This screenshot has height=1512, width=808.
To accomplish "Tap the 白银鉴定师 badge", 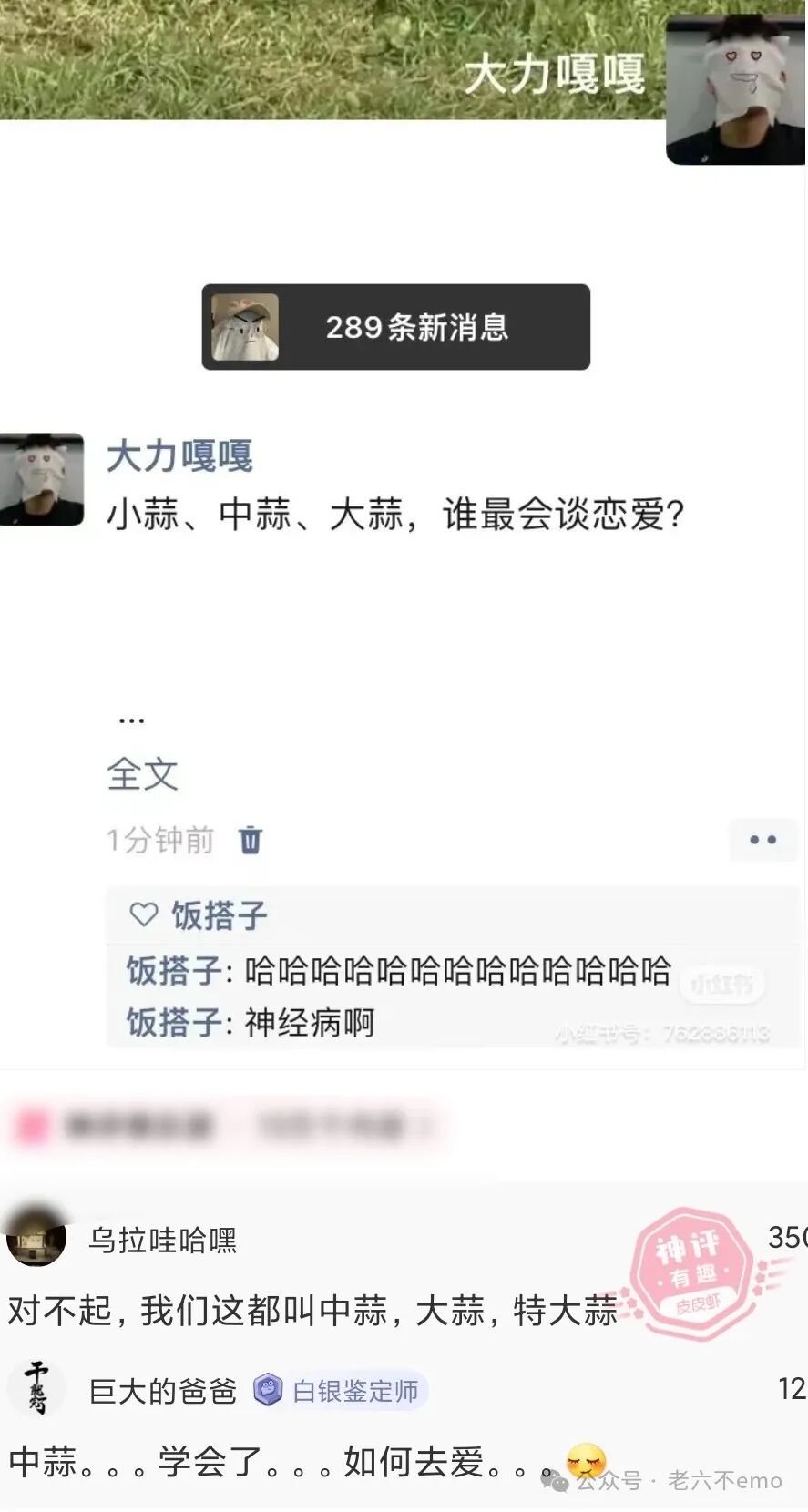I will pos(339,1391).
